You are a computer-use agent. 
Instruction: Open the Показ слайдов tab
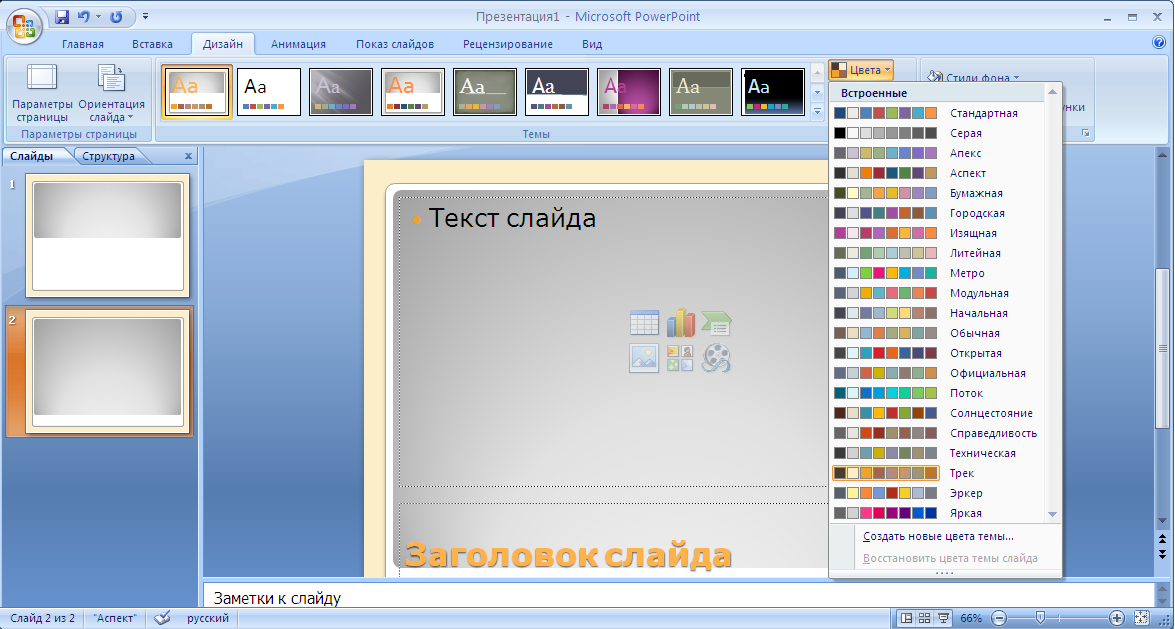tap(395, 44)
